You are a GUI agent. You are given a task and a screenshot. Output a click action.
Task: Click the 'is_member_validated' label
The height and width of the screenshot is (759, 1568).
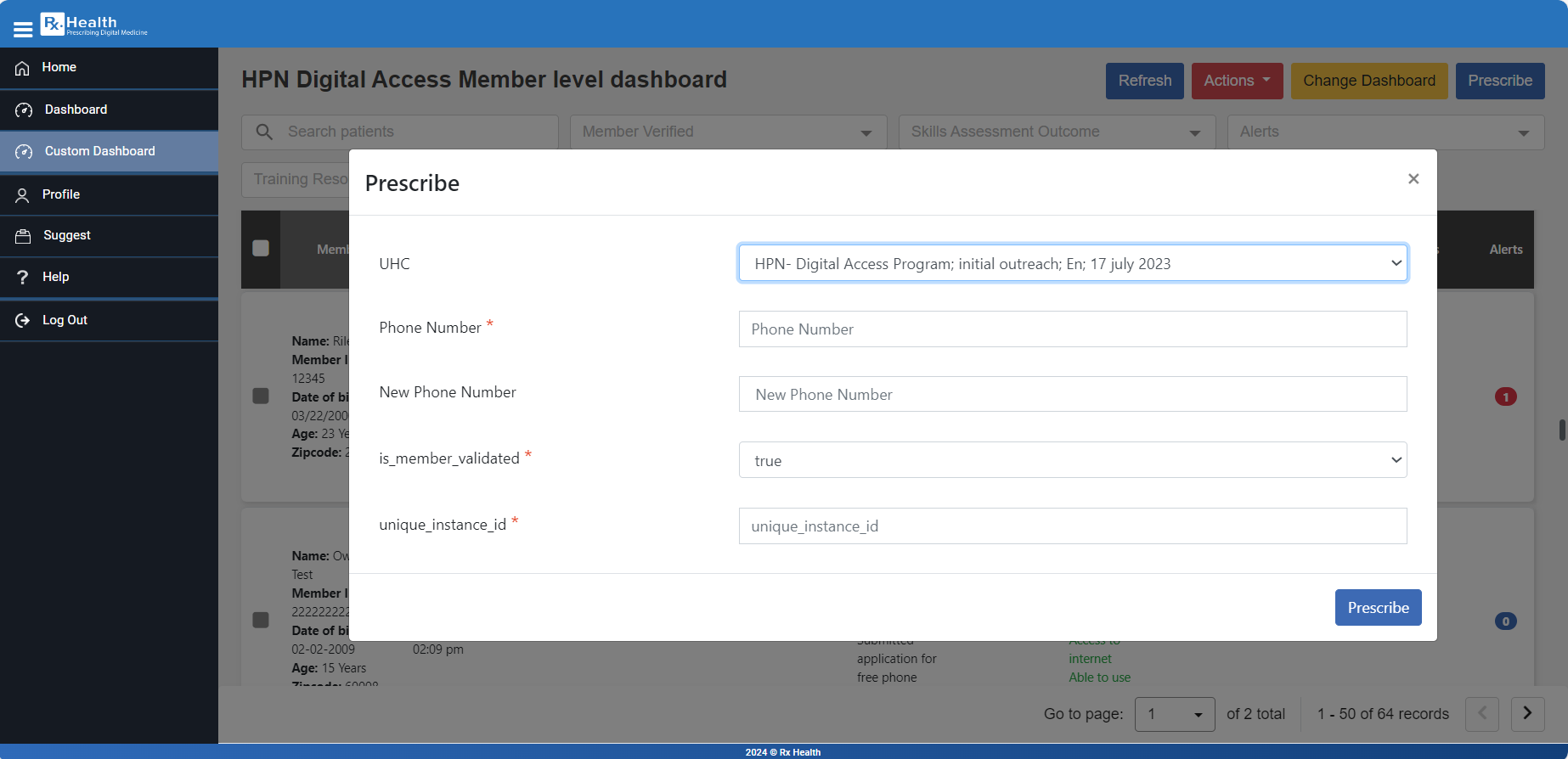[449, 458]
